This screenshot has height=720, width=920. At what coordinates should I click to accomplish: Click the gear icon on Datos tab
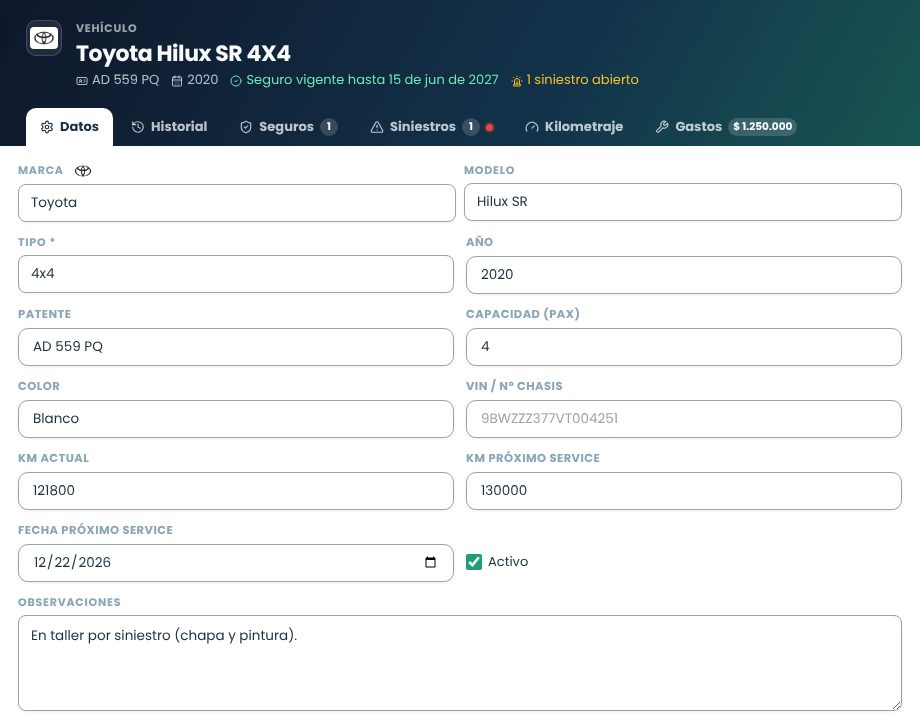click(47, 127)
